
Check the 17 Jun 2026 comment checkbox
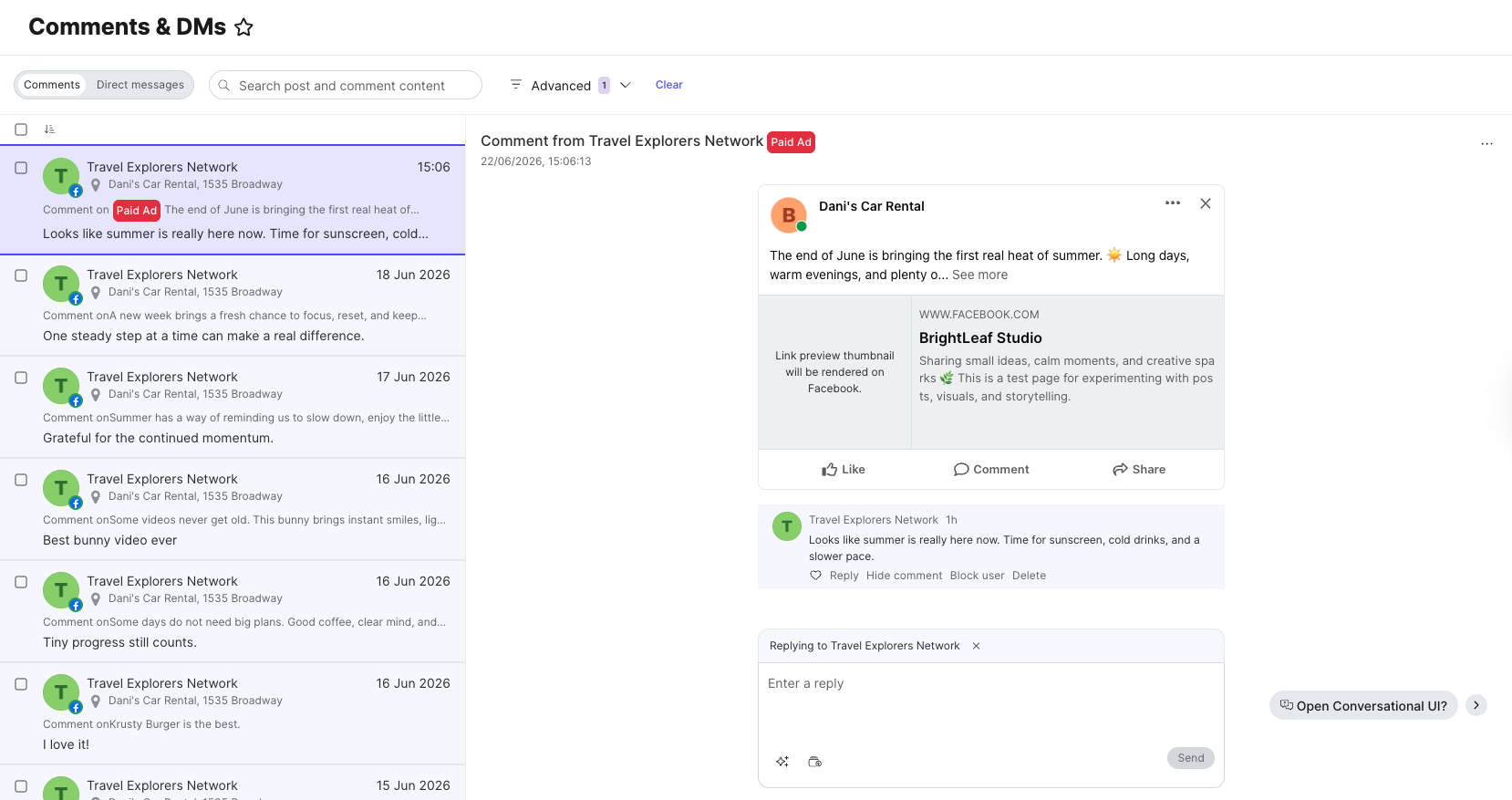[21, 378]
